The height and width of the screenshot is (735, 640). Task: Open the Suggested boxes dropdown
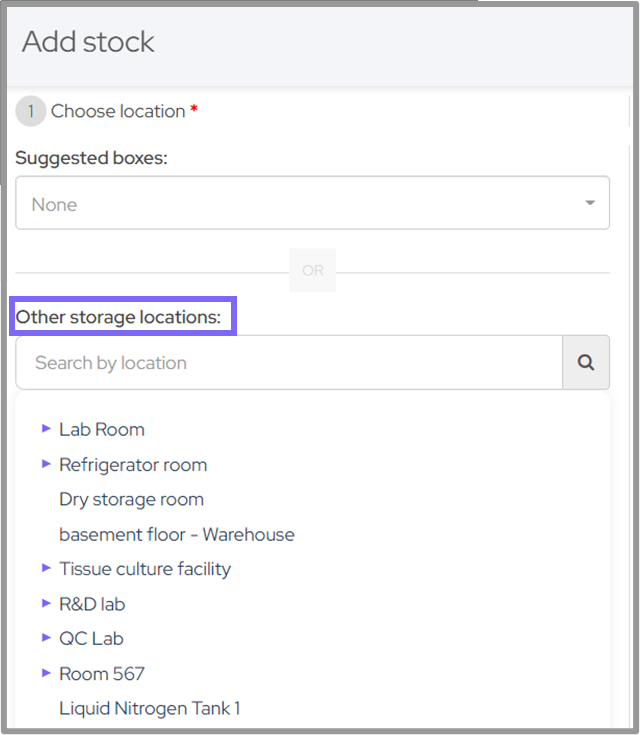(312, 204)
